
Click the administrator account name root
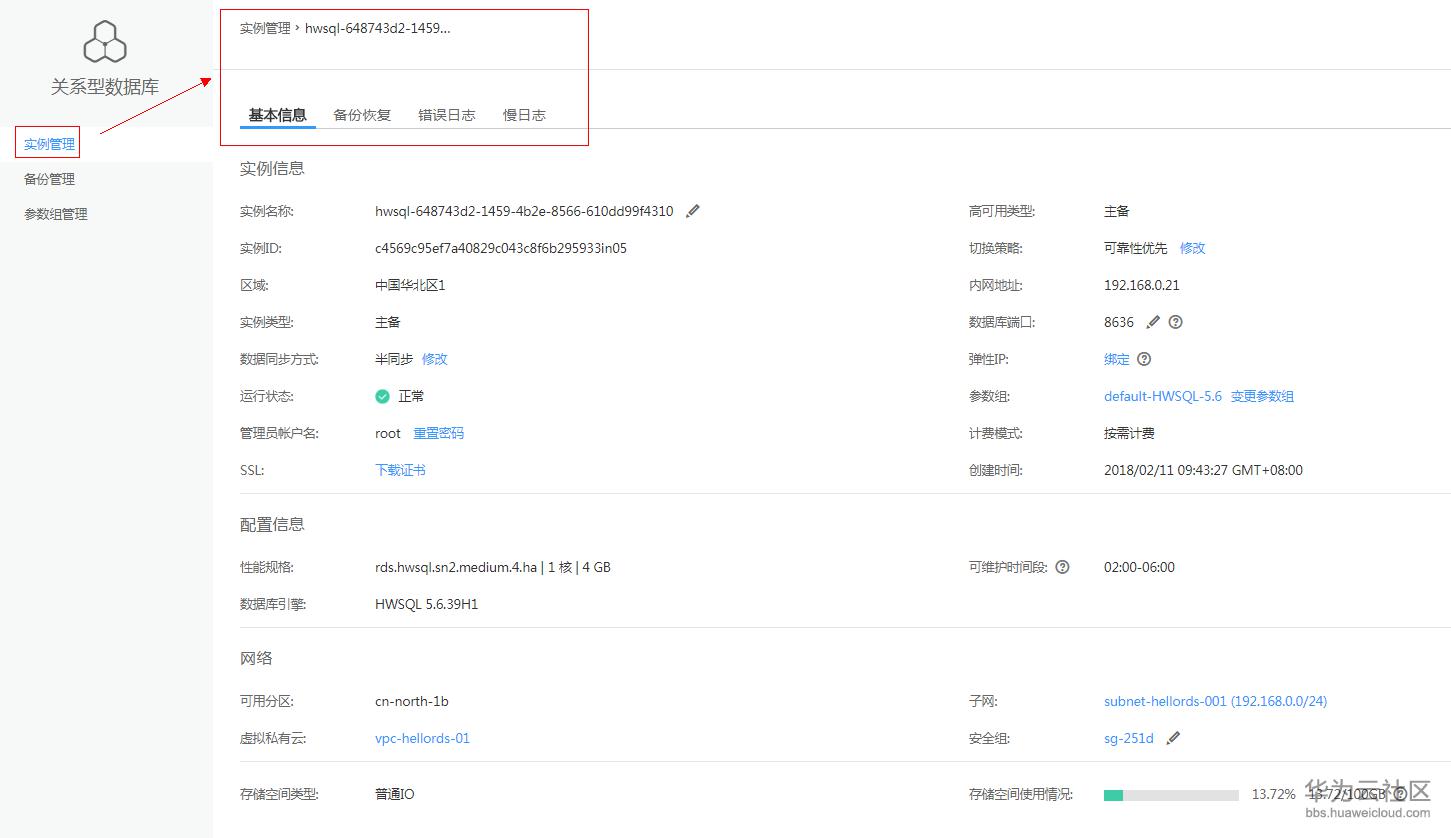(x=388, y=433)
